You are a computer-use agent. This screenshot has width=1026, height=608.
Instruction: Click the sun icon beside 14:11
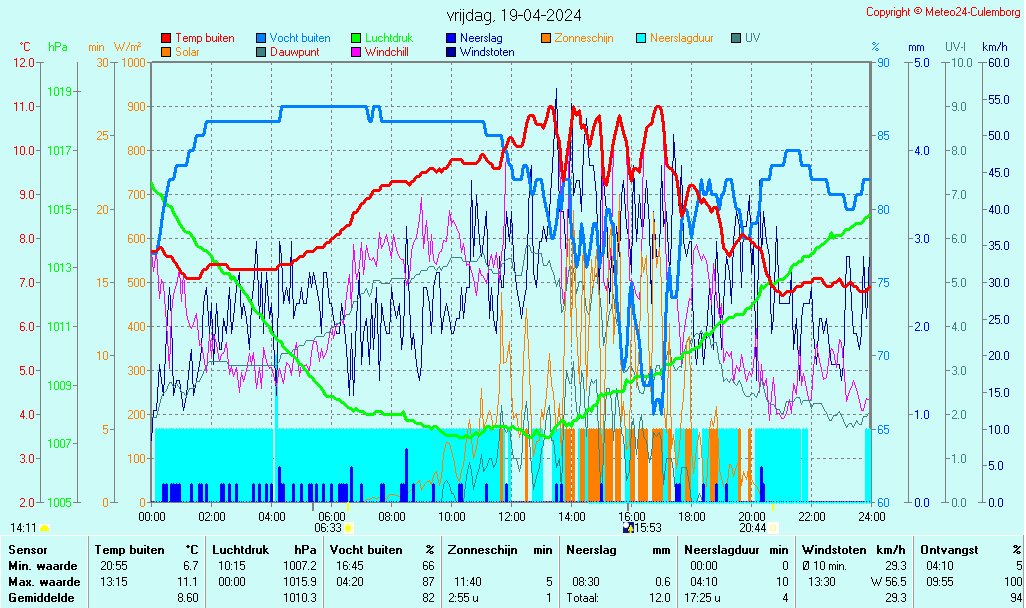pos(45,527)
